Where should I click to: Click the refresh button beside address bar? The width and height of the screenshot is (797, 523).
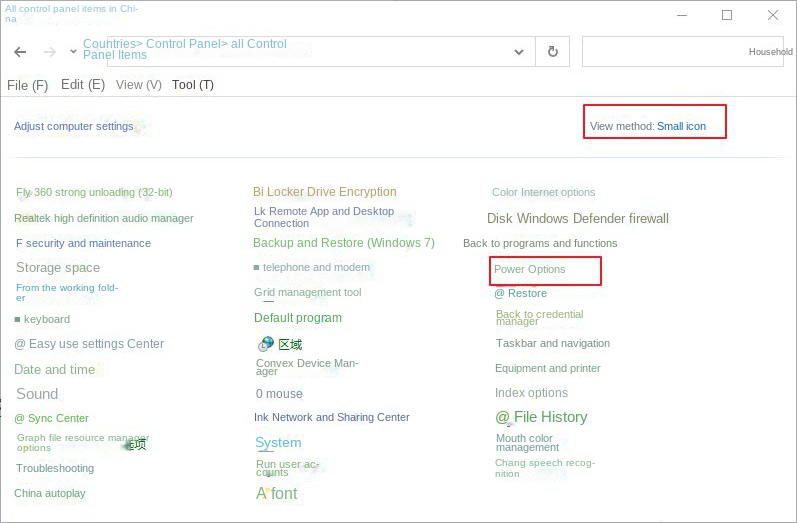coord(551,52)
